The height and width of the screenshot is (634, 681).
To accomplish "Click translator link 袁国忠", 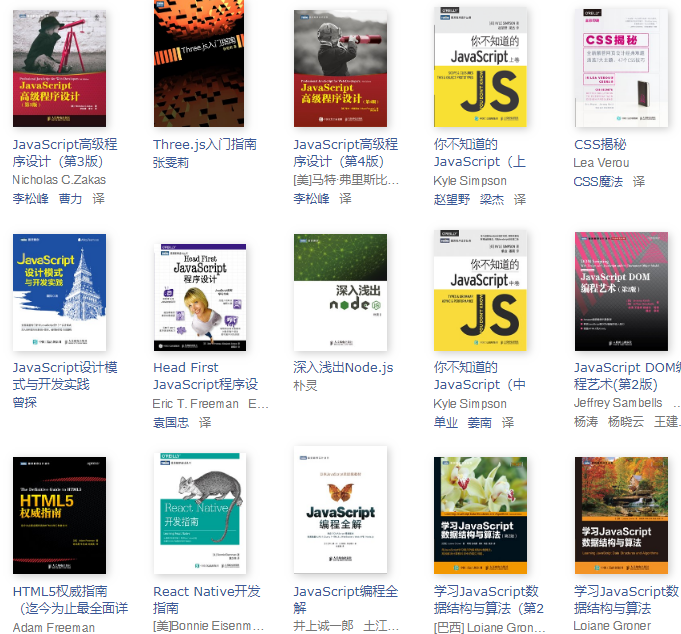I will [171, 422].
